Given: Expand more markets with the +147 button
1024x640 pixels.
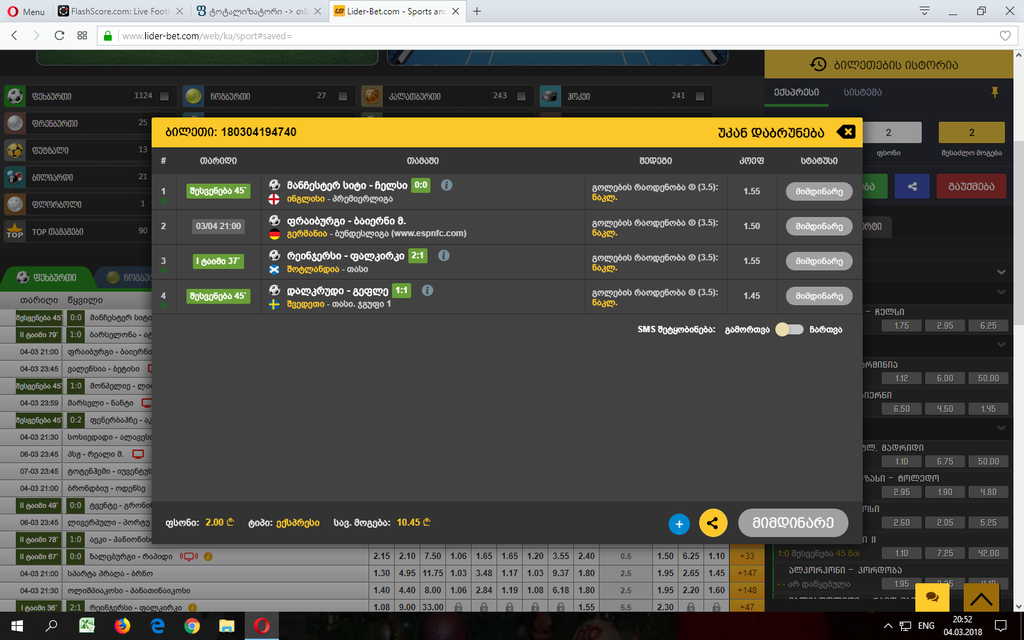Looking at the screenshot, I should 747,573.
